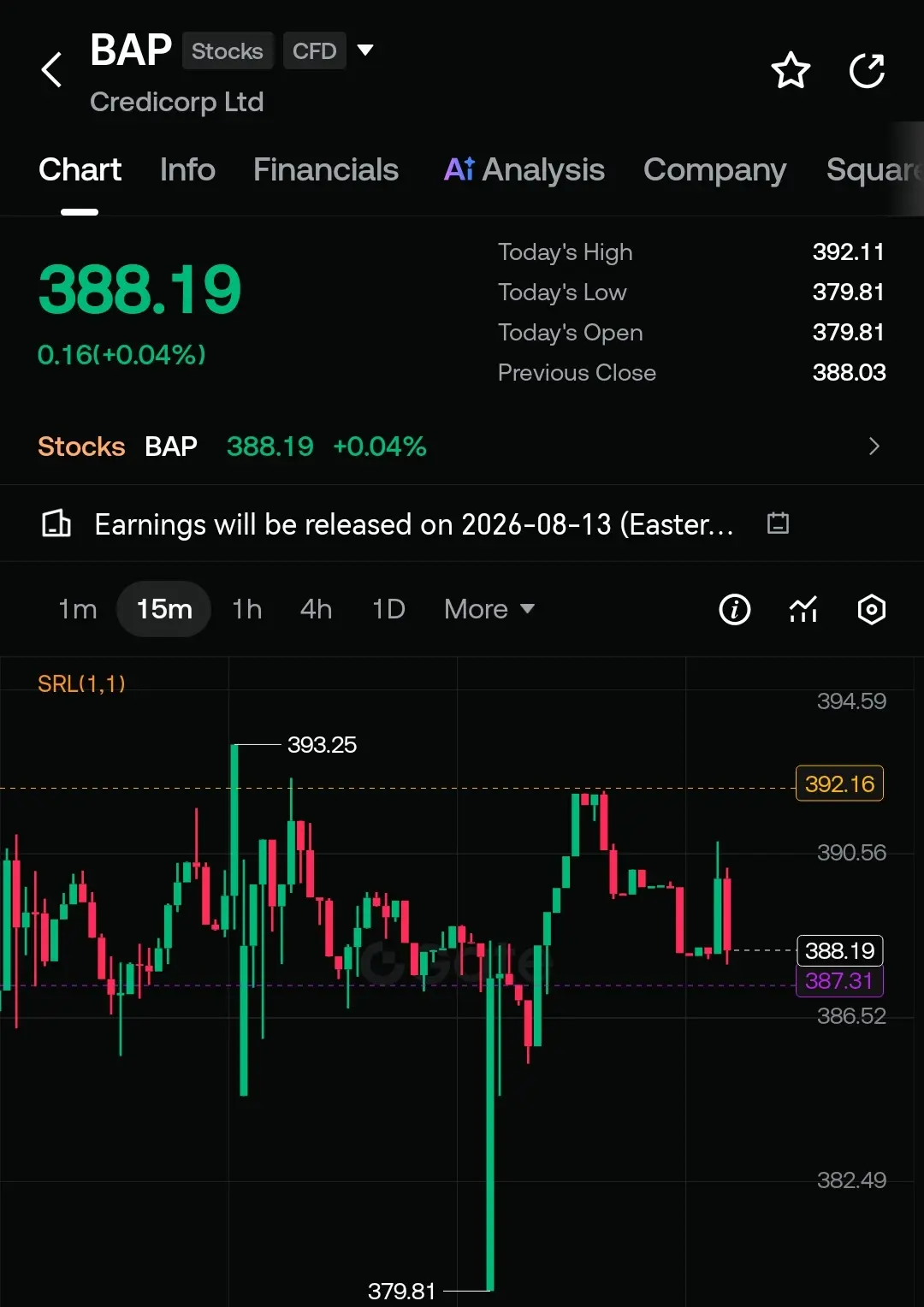Tap the 379.81 low annotation on chart

tap(402, 1291)
